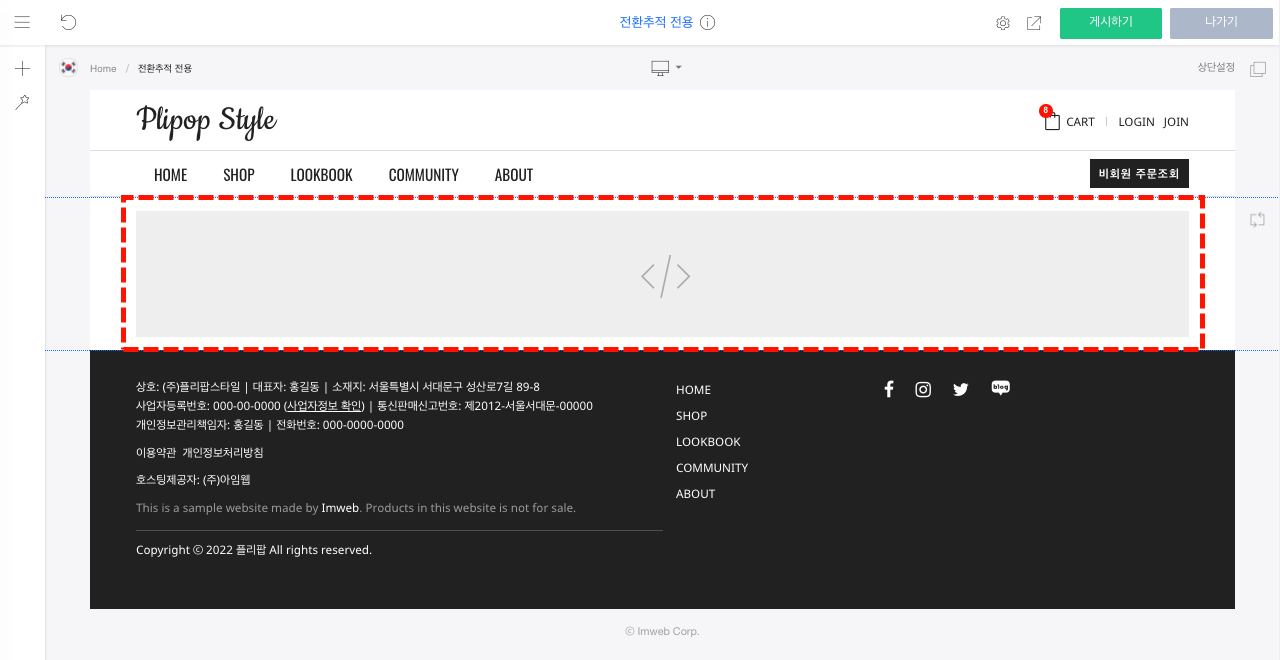Click the 게시하기 publish button

[1111, 23]
